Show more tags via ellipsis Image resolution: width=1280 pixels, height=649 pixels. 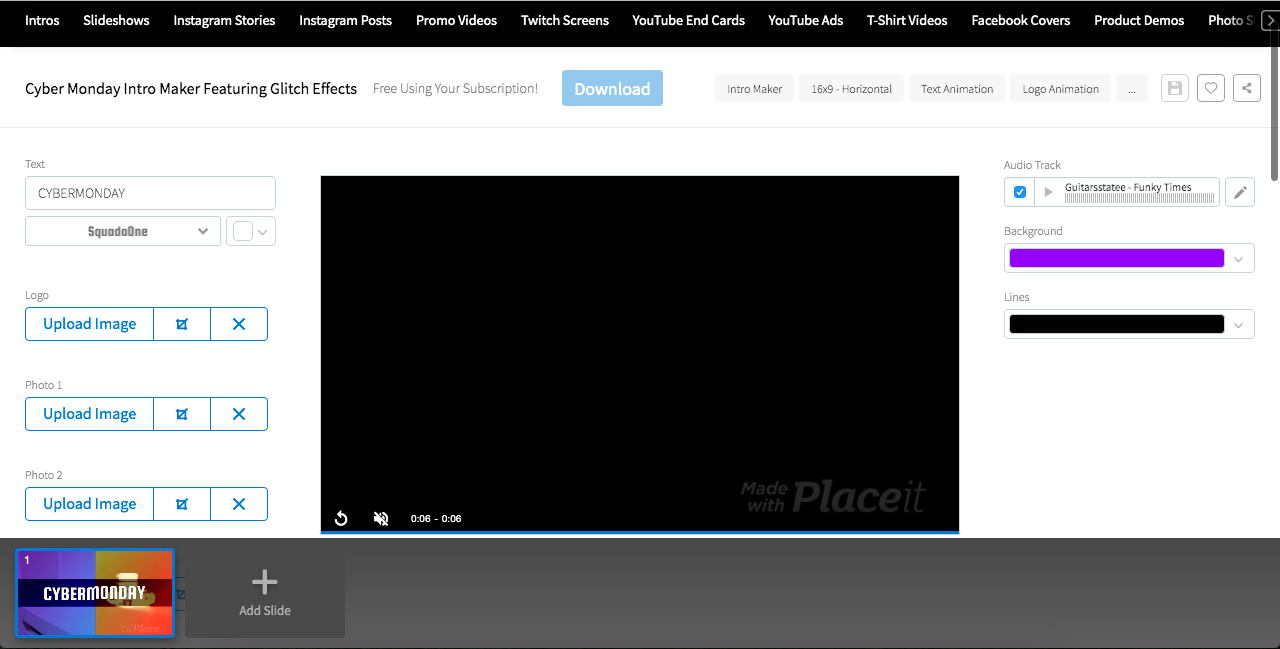tap(1131, 89)
